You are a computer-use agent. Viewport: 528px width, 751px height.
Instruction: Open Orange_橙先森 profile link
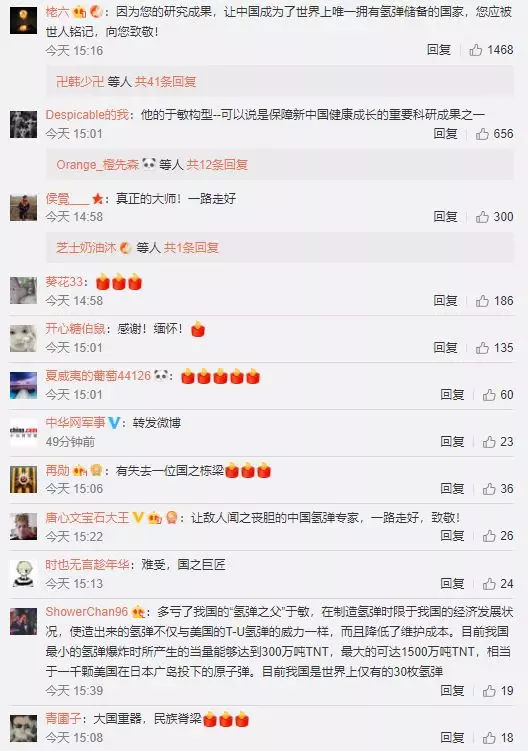tap(98, 165)
